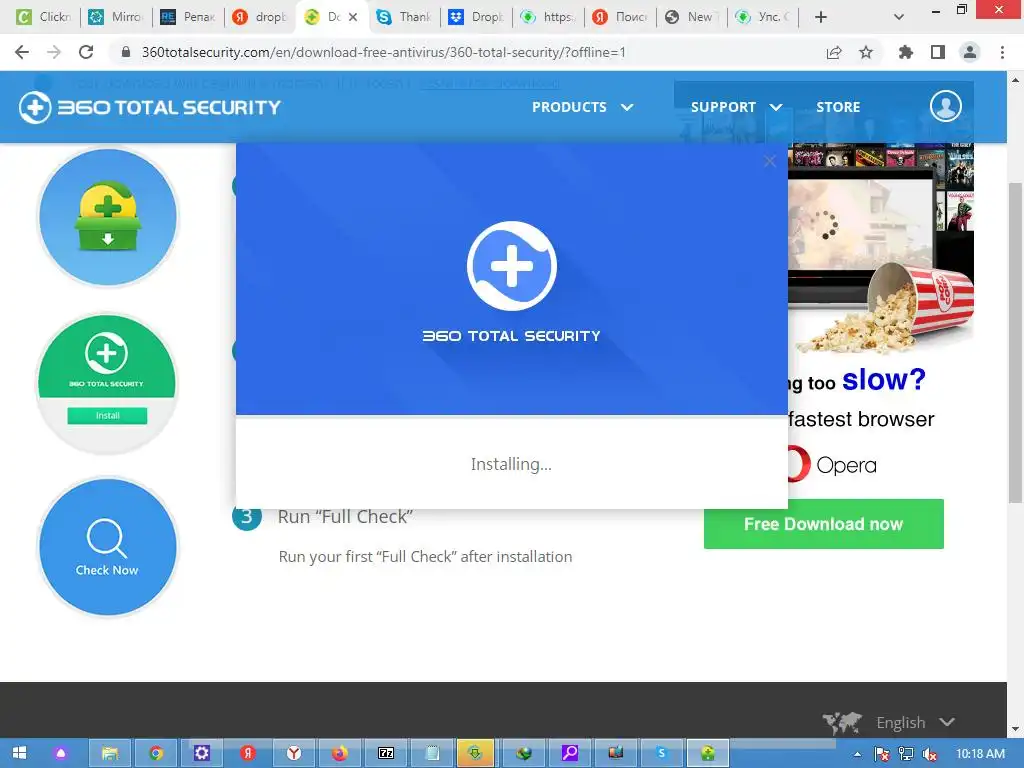This screenshot has height=768, width=1024.
Task: Switch to the https tab
Action: coord(549,17)
